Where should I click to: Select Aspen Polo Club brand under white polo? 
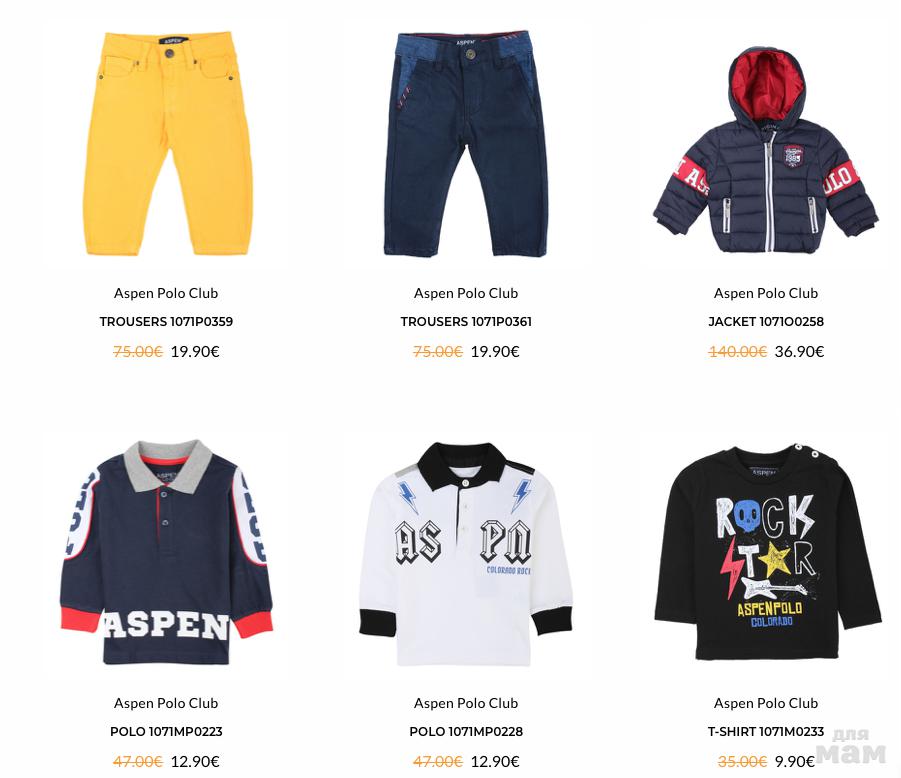pyautogui.click(x=466, y=704)
